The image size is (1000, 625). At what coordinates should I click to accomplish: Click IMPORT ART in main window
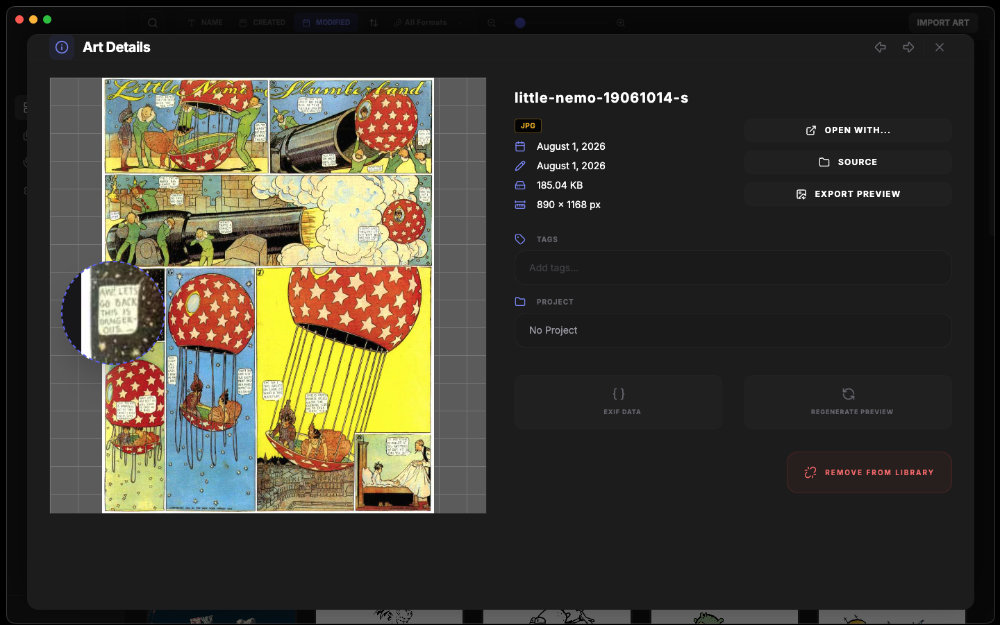[943, 22]
